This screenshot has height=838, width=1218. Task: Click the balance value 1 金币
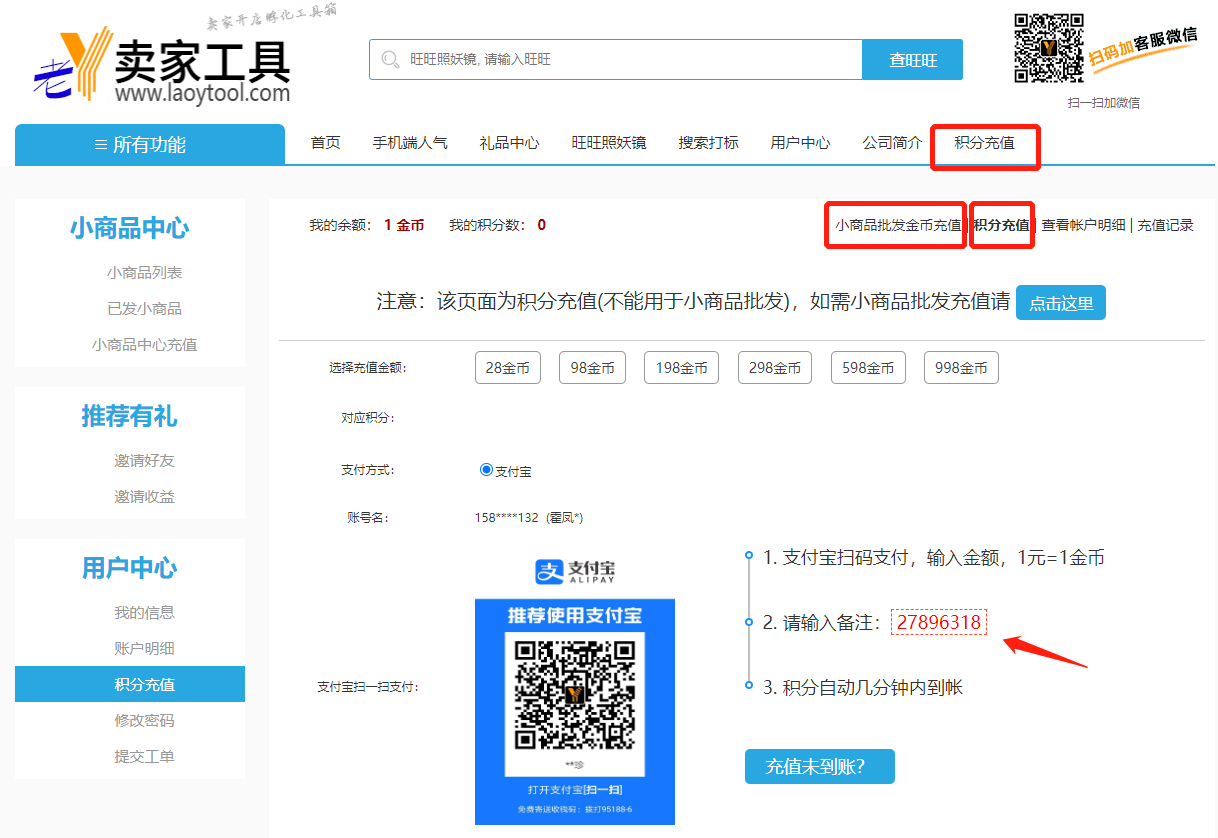(x=404, y=225)
